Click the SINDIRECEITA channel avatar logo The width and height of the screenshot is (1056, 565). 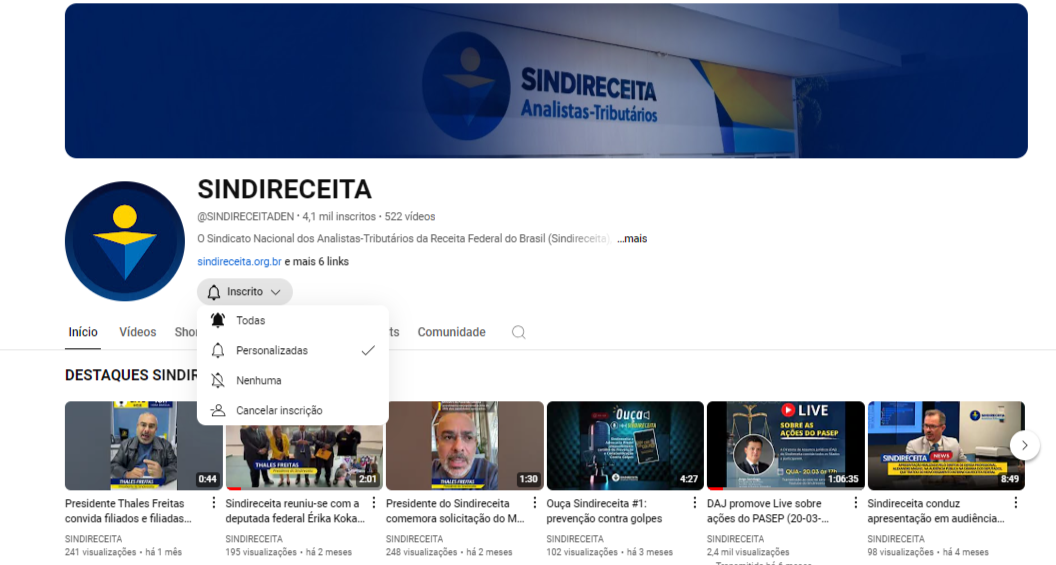pyautogui.click(x=125, y=241)
